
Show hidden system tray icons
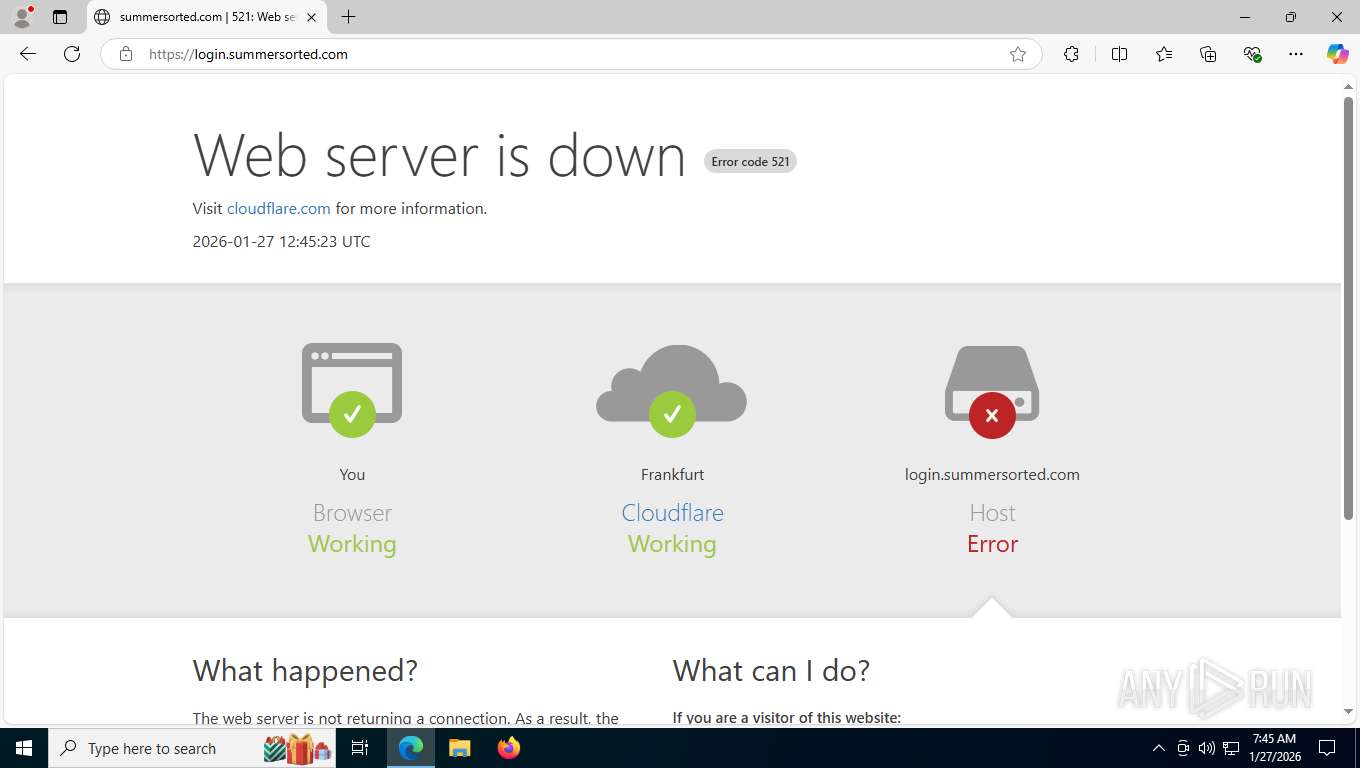[x=1159, y=748]
